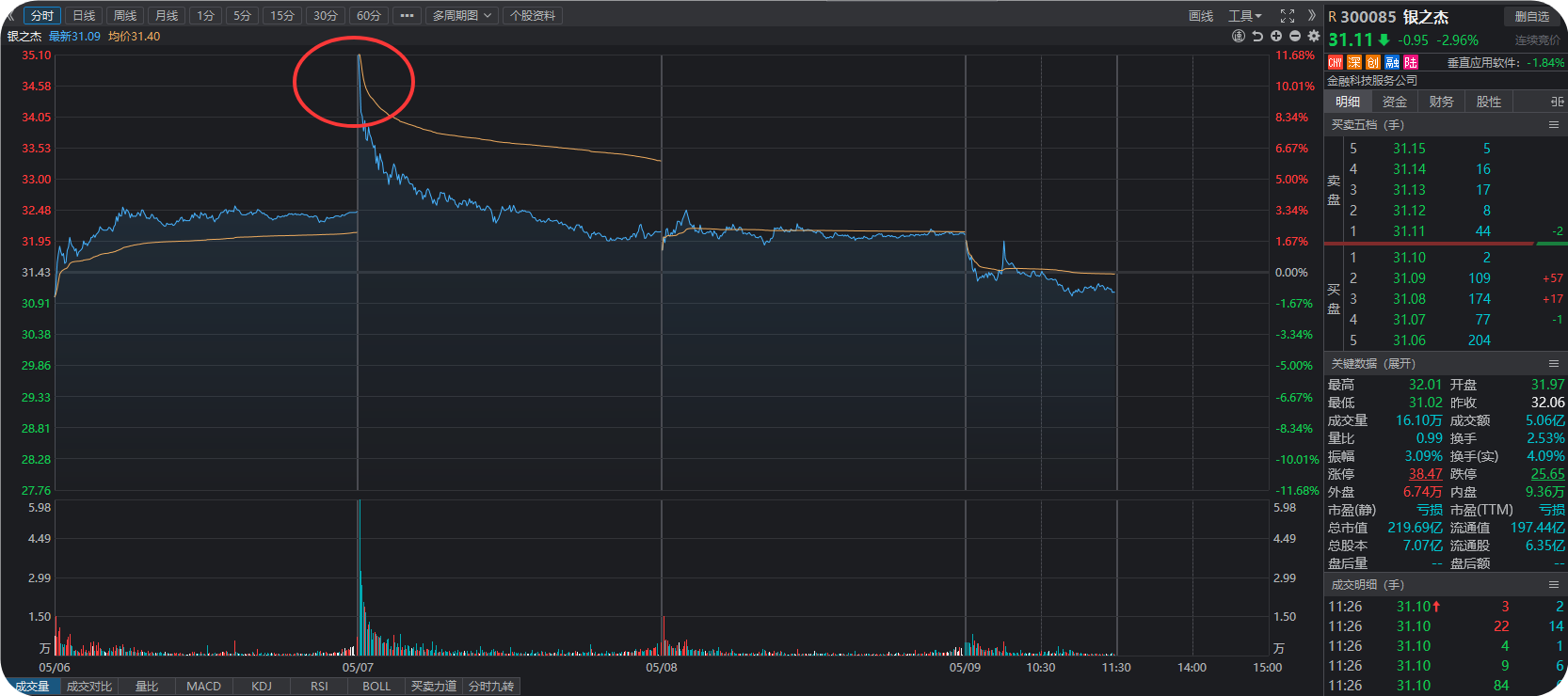Image resolution: width=1568 pixels, height=696 pixels.
Task: Click the 垂直应用软件 sector link
Action: [x=1482, y=63]
